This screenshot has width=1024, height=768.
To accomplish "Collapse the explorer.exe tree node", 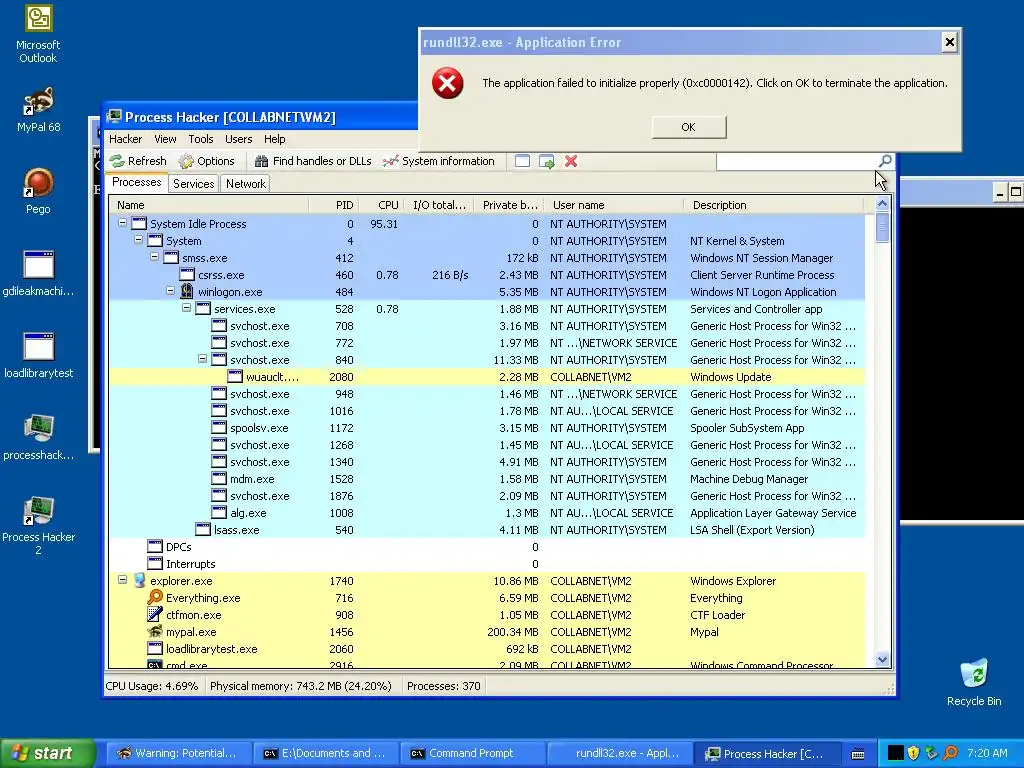I will [x=122, y=580].
